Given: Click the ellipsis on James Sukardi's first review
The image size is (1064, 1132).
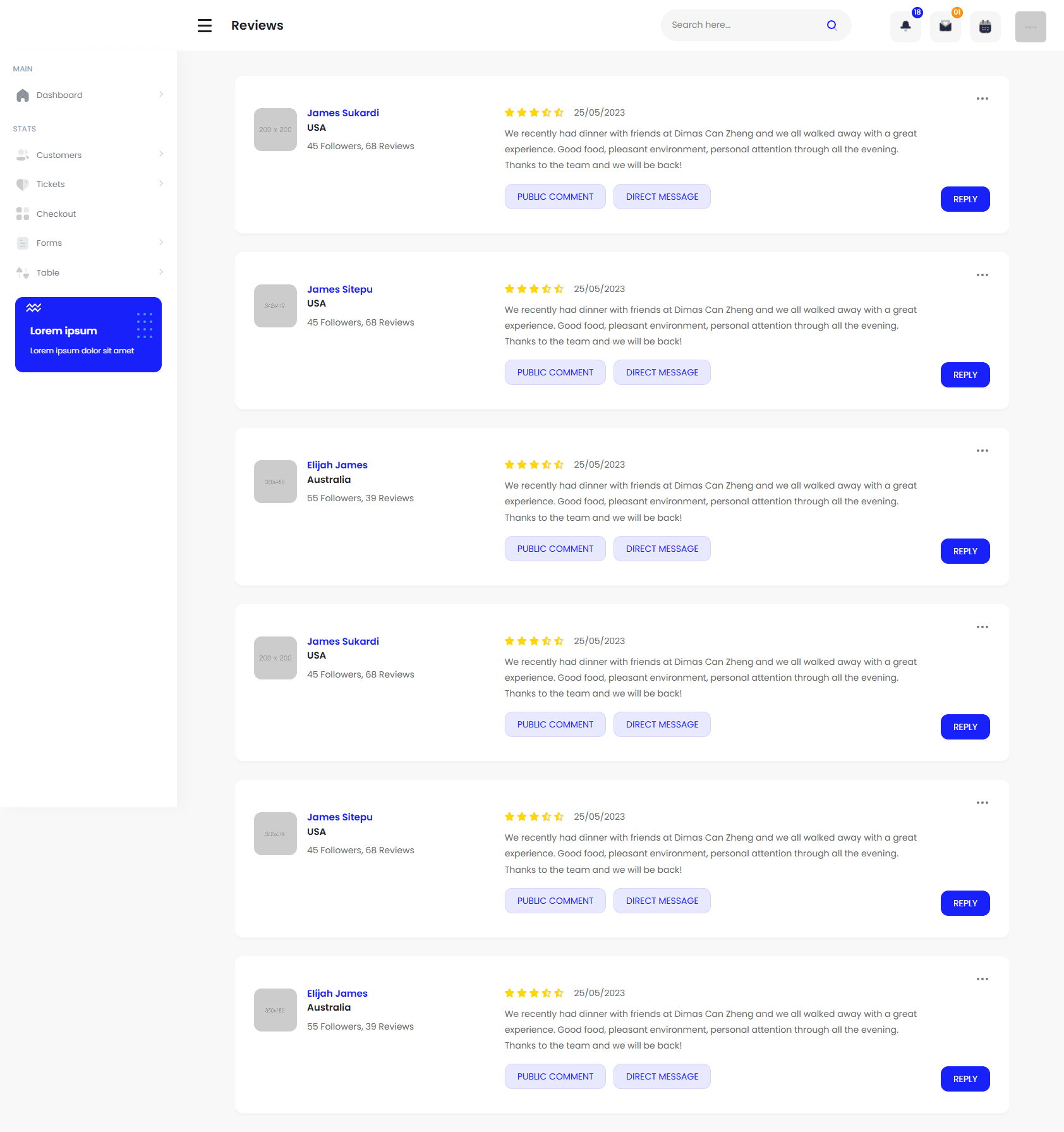Looking at the screenshot, I should pyautogui.click(x=982, y=99).
